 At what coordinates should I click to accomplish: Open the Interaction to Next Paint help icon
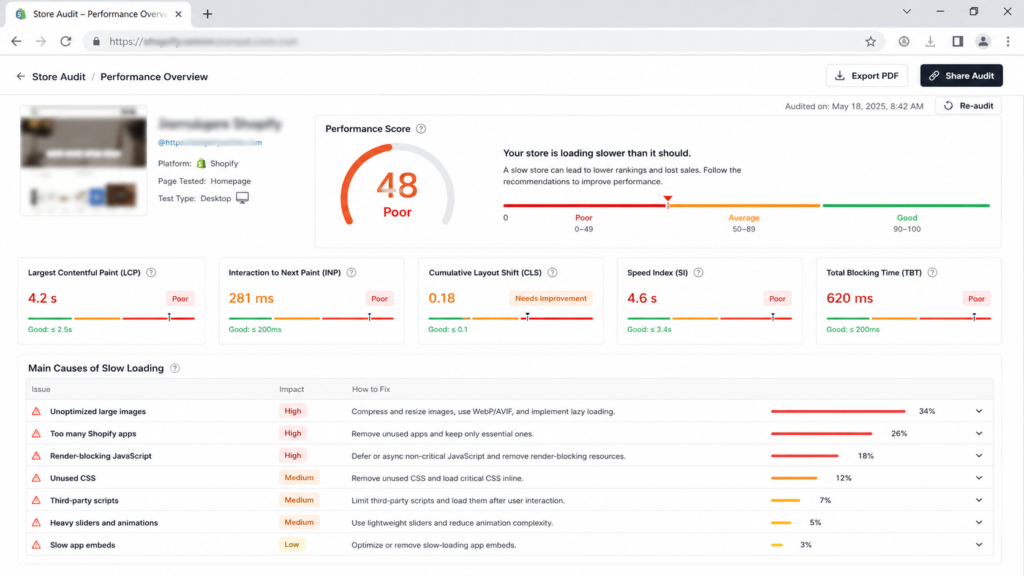(351, 272)
